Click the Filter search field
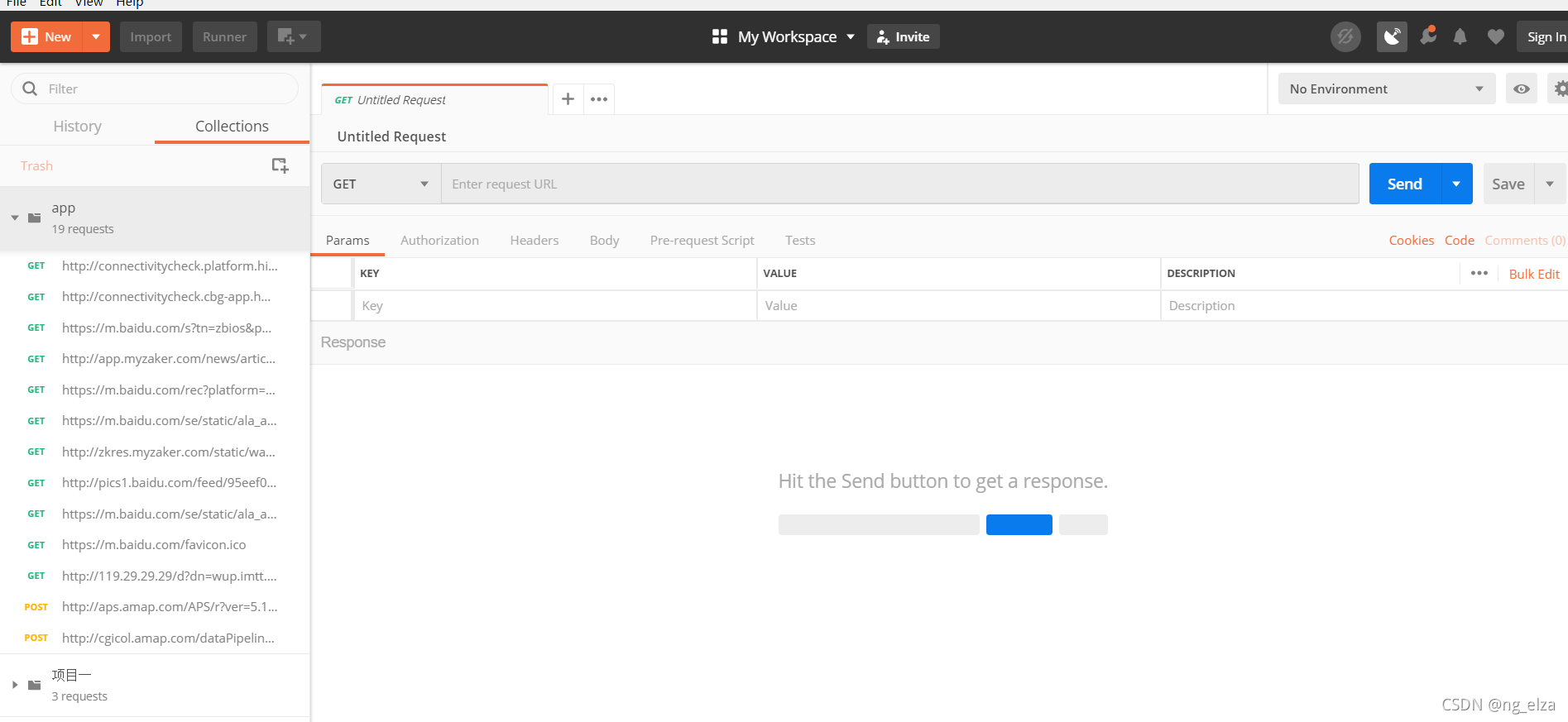Screen dimensions: 1568x722 click(x=155, y=88)
